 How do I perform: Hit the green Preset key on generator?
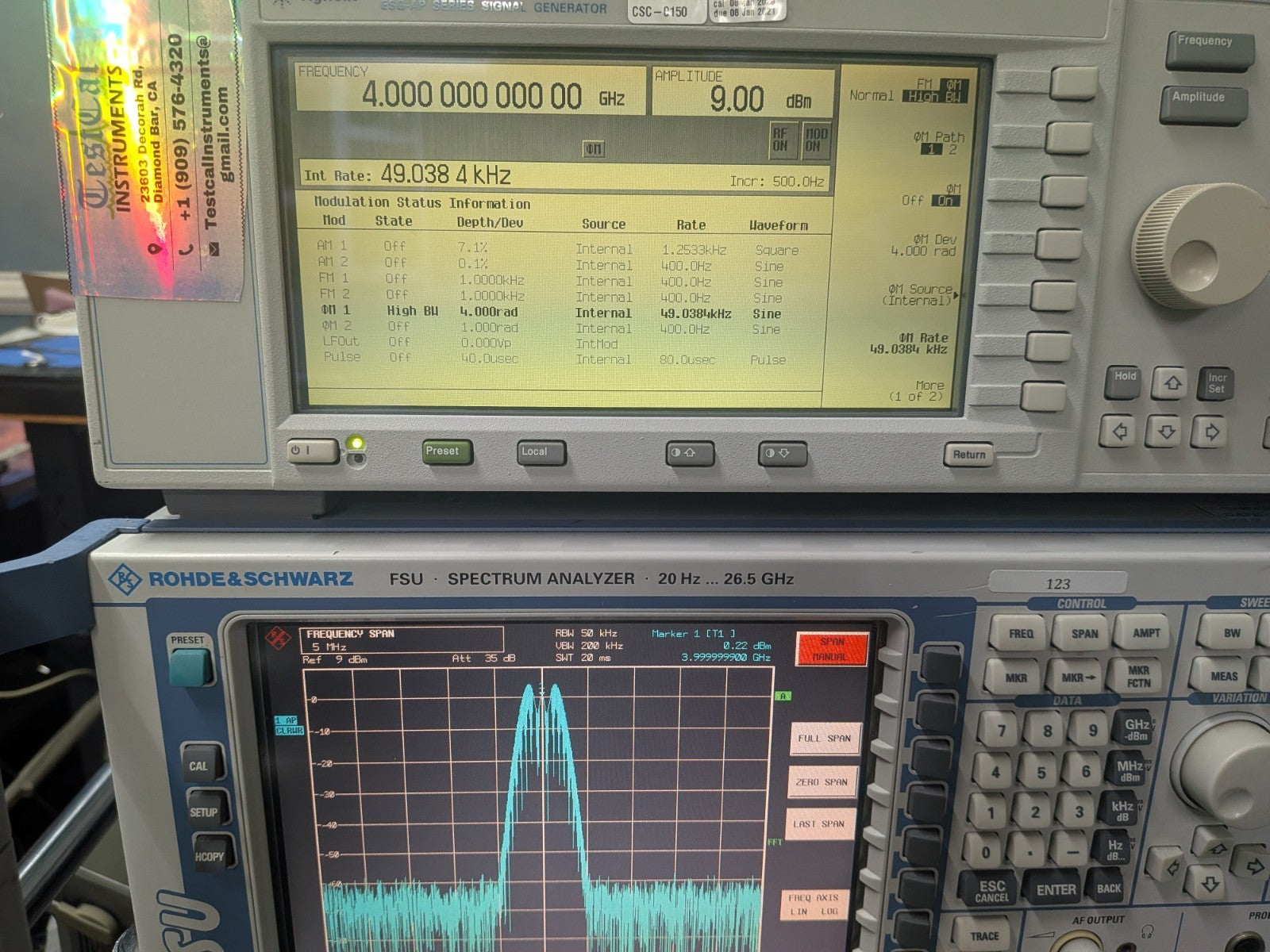448,452
